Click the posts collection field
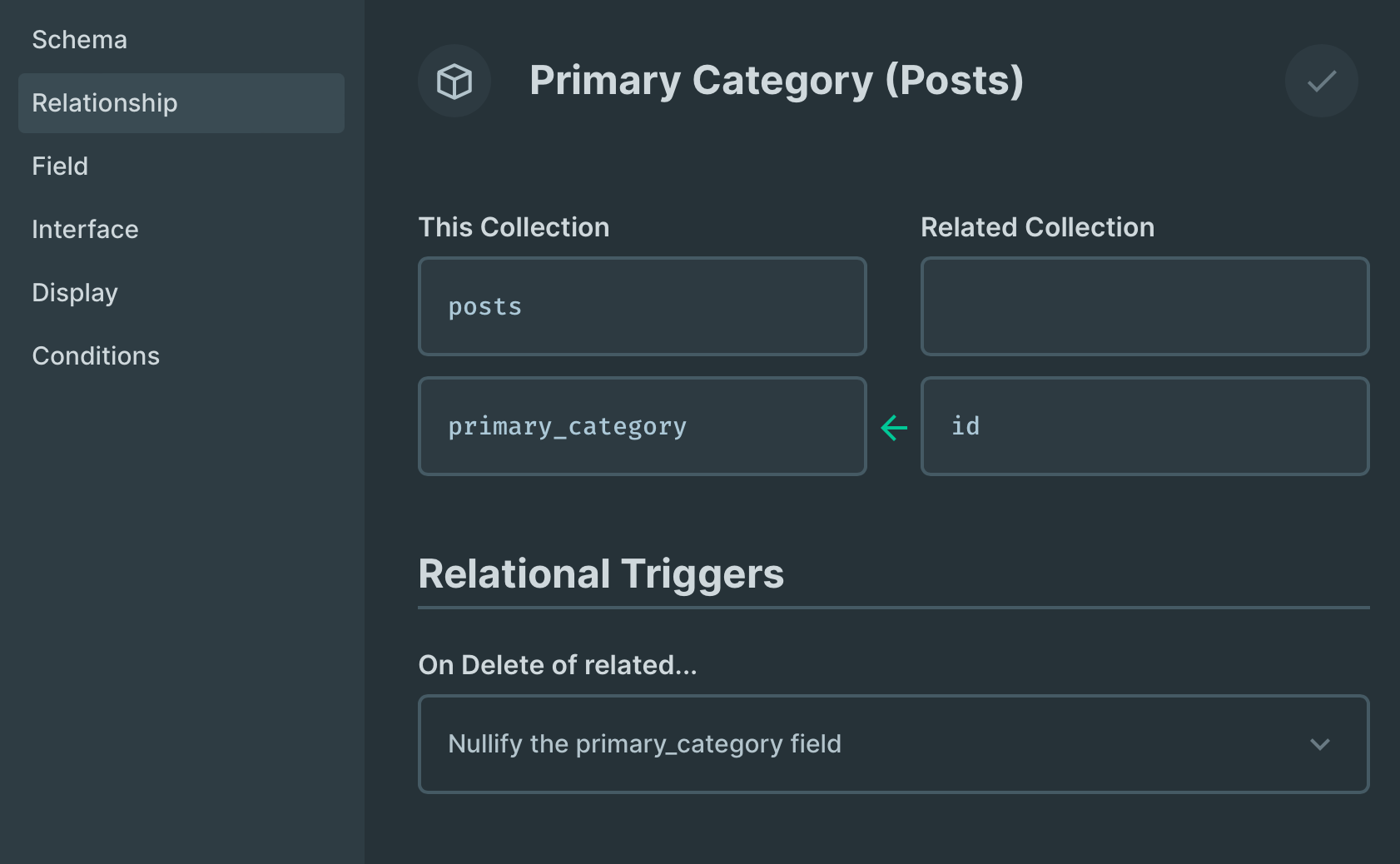The height and width of the screenshot is (864, 1400). pyautogui.click(x=642, y=306)
